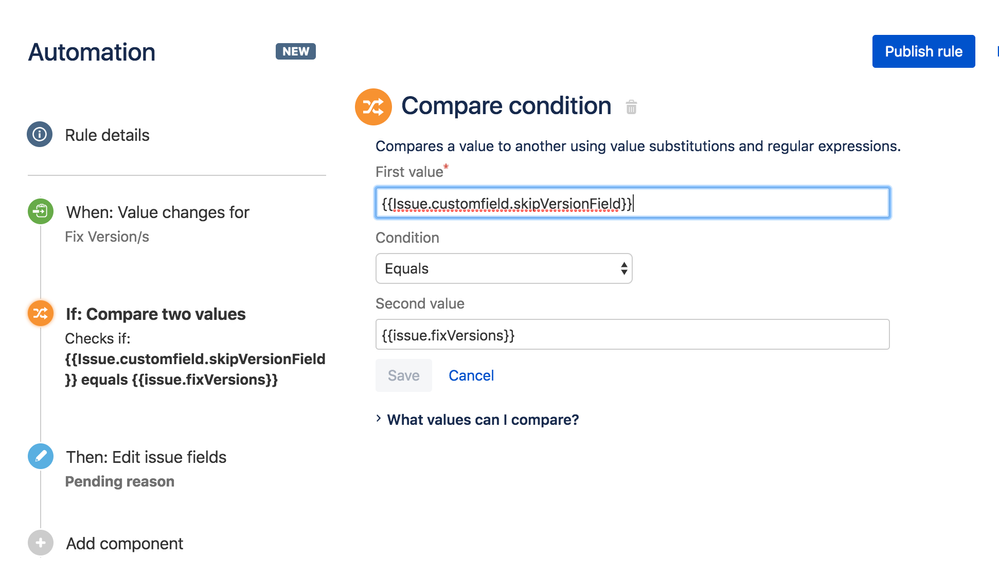The image size is (999, 577).
Task: Click the chevron beside 'What values can I compare?'
Action: [379, 420]
